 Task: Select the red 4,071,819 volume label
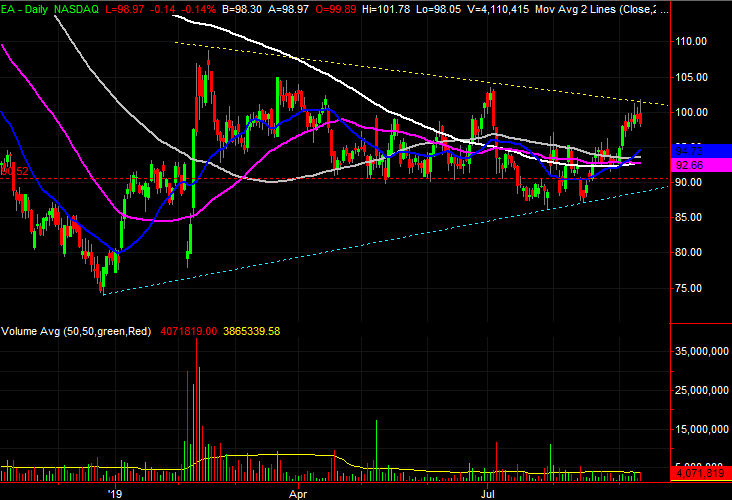[x=701, y=473]
